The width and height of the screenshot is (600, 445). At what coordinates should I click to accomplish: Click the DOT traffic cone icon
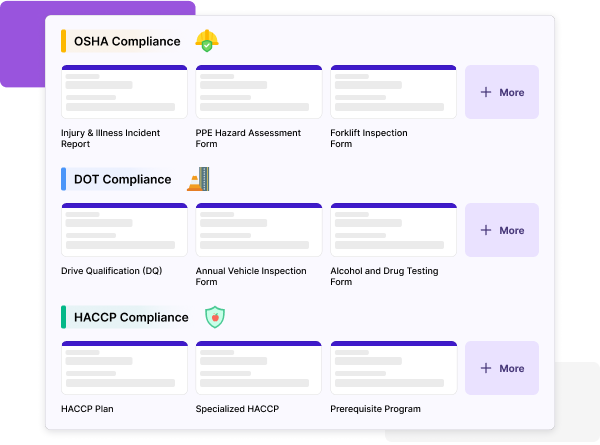(199, 179)
